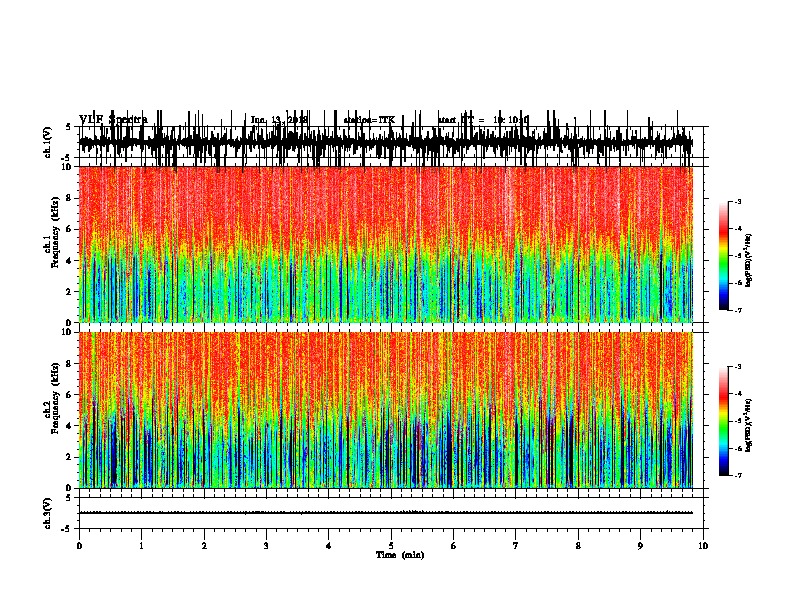The width and height of the screenshot is (792, 612).
Task: Click the '10' tick on the time axis
Action: [703, 546]
